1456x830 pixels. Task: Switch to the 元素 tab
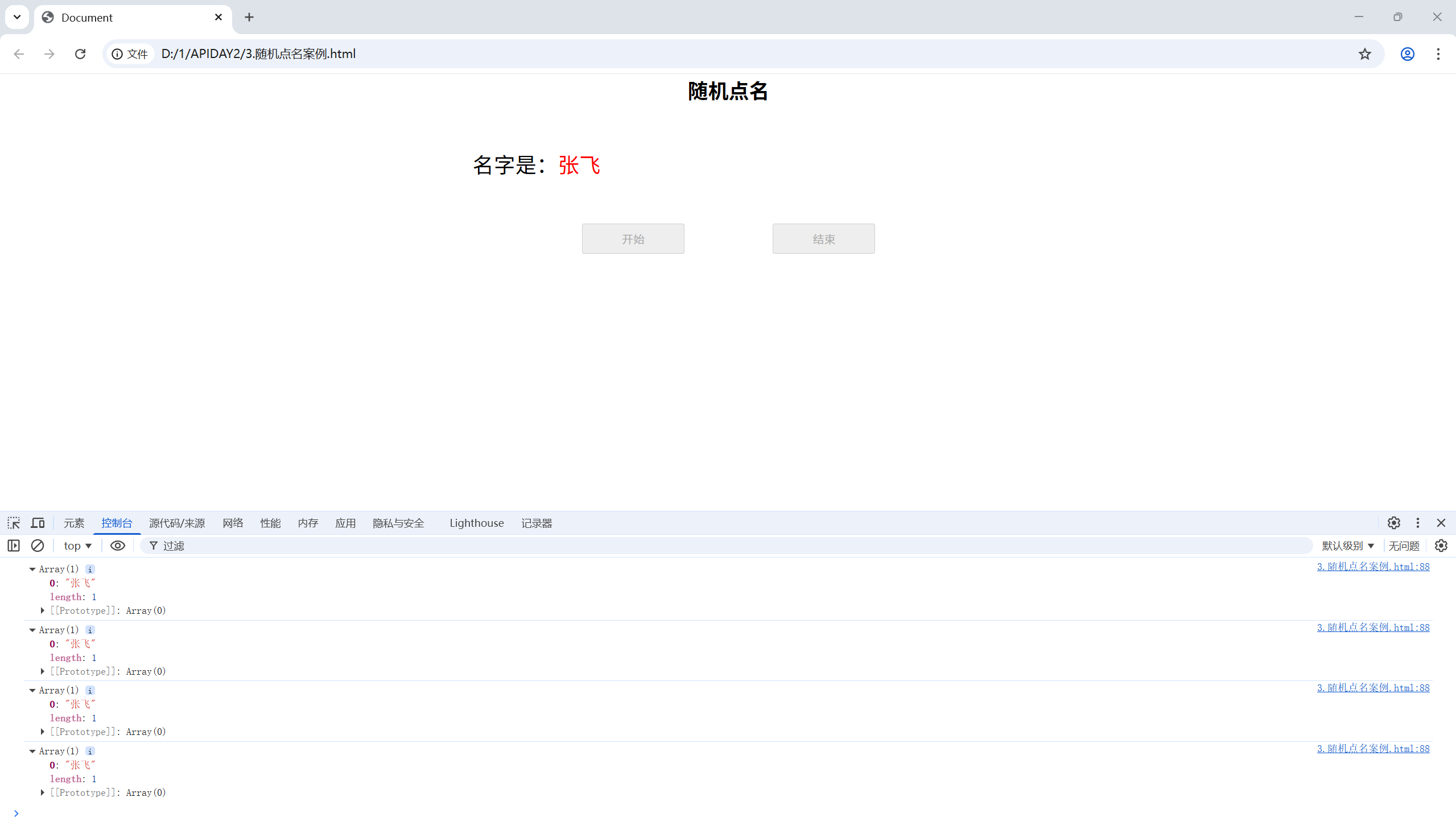pos(74,523)
